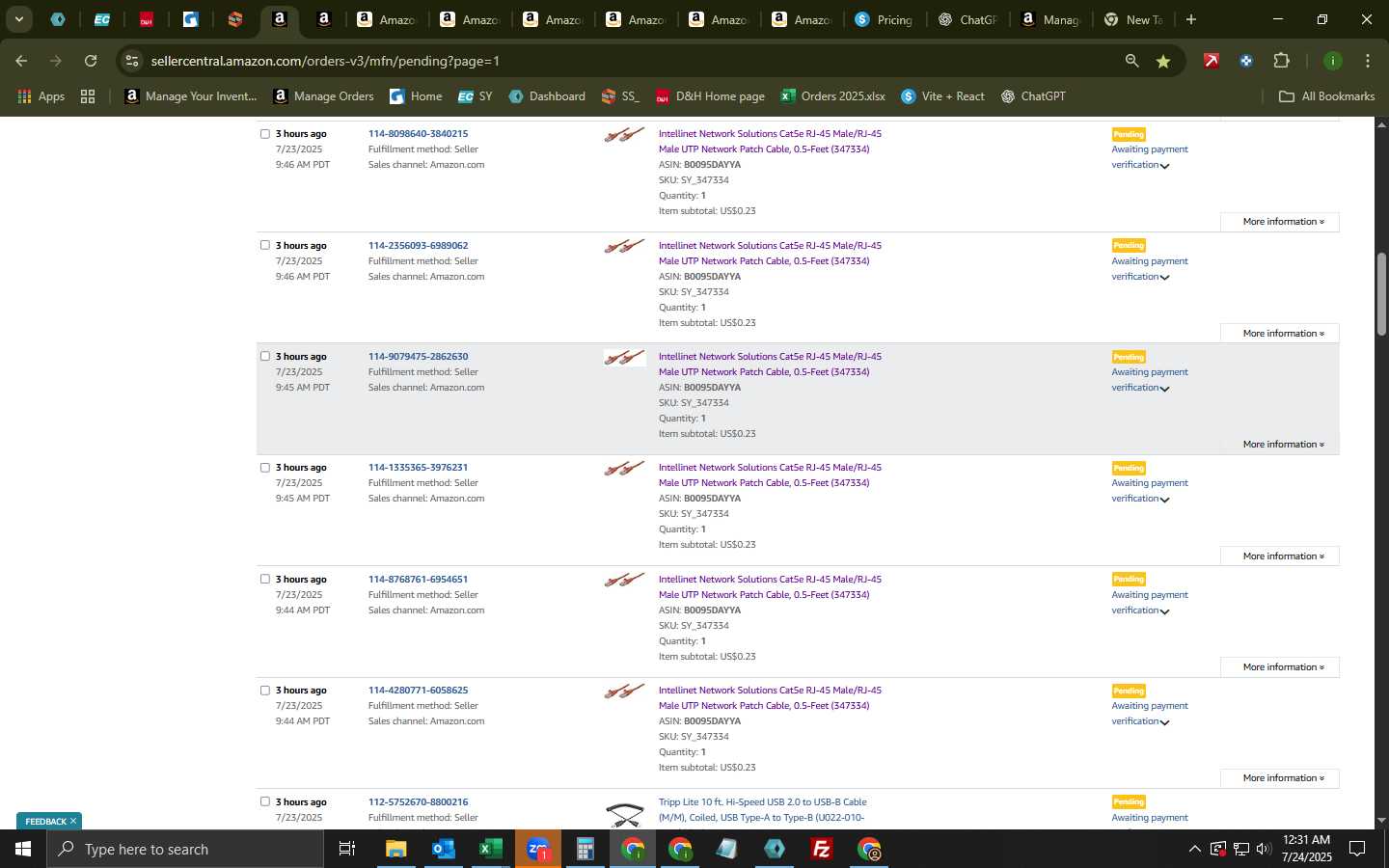This screenshot has width=1389, height=868.
Task: Click cable thumbnail for order 114-2356093-6989062
Action: click(x=624, y=247)
